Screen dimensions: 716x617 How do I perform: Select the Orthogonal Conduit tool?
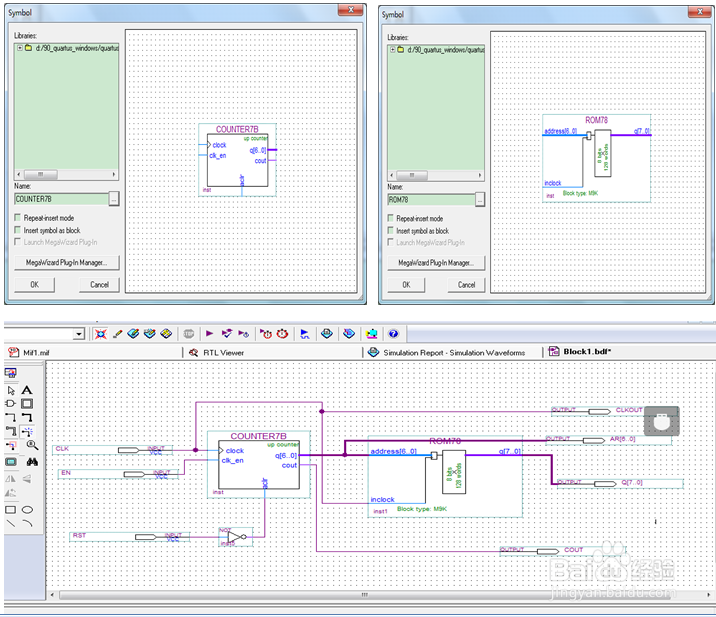tap(11, 431)
